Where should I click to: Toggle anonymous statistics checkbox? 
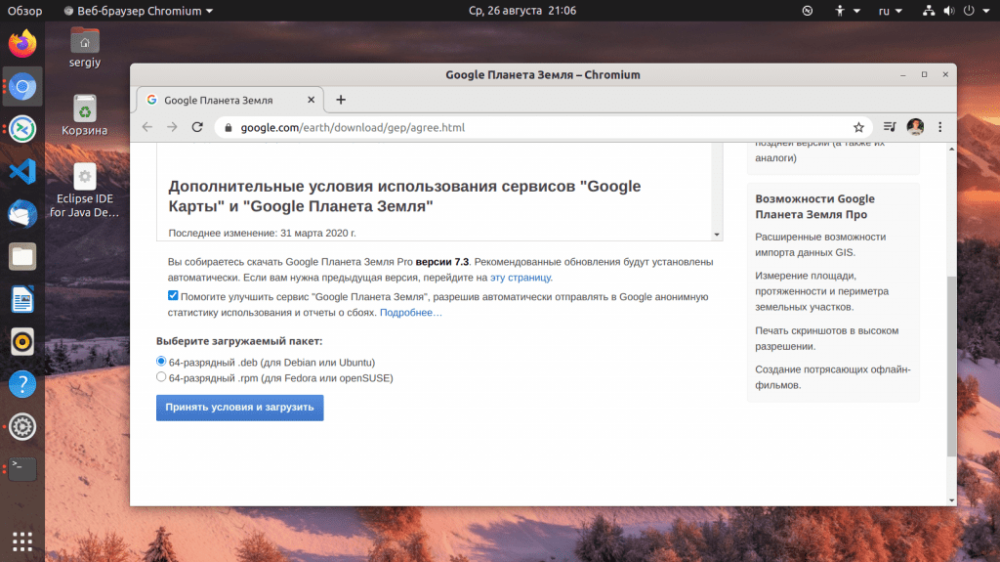click(173, 295)
